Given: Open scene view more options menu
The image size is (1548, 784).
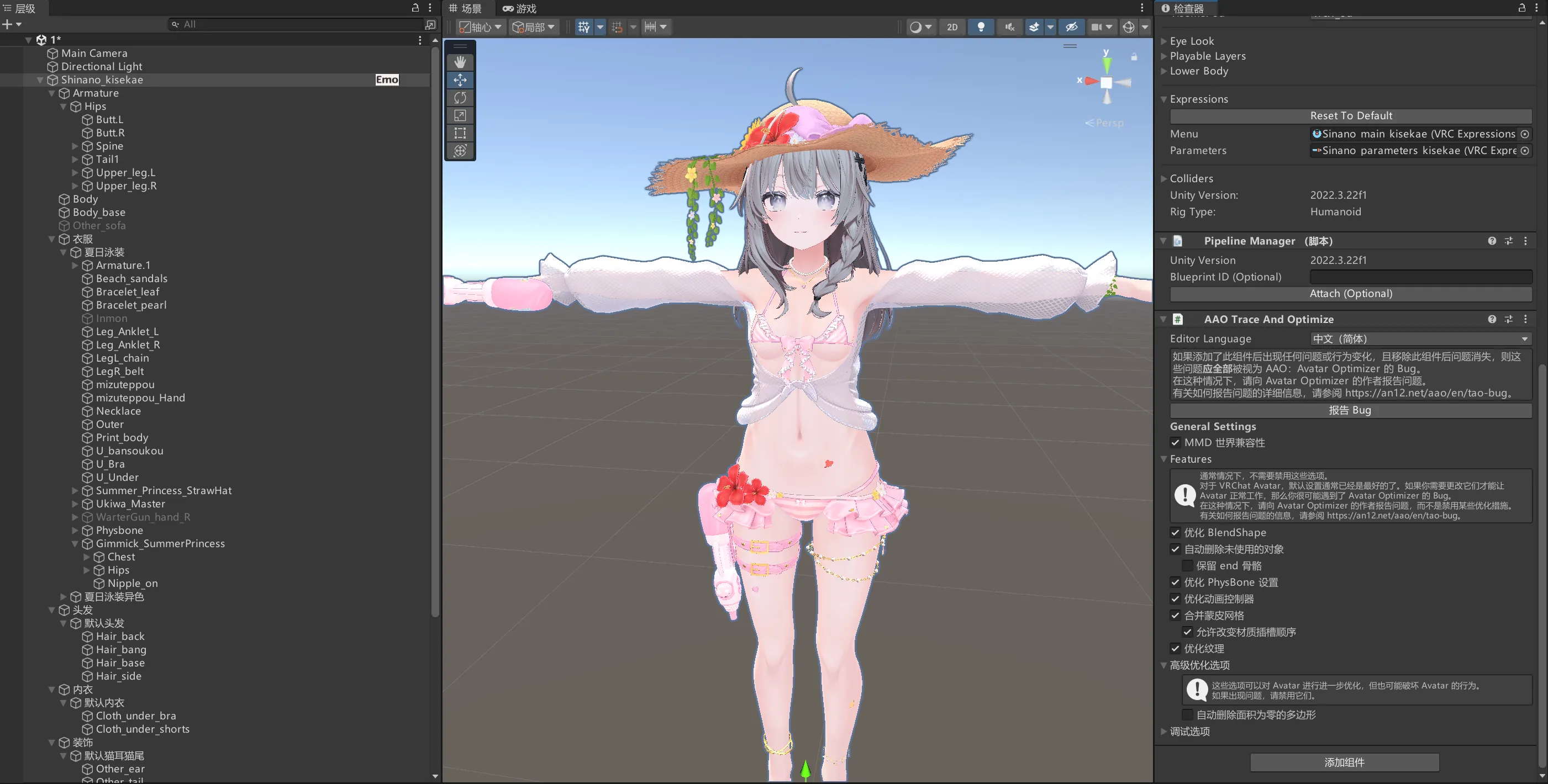Looking at the screenshot, I should [1142, 8].
